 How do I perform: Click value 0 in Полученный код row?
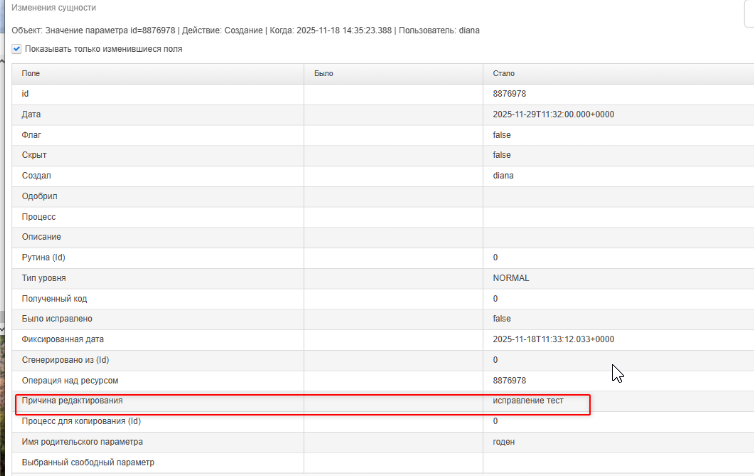coord(495,299)
